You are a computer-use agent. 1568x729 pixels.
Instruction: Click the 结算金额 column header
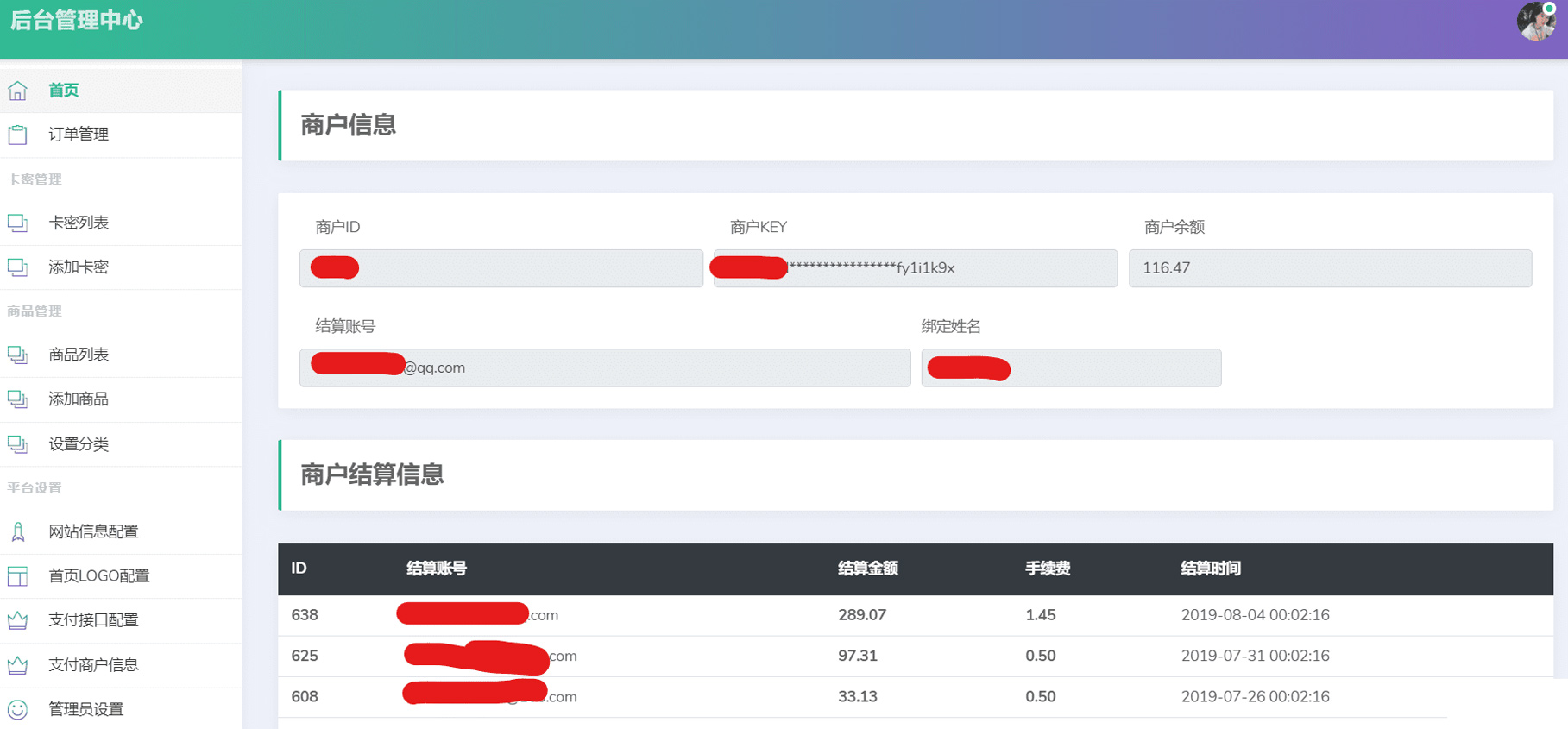(x=867, y=569)
